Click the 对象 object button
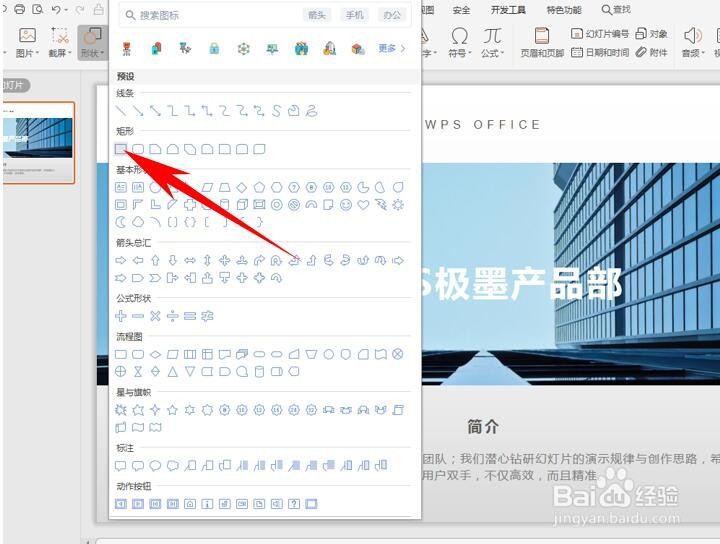 (652, 34)
